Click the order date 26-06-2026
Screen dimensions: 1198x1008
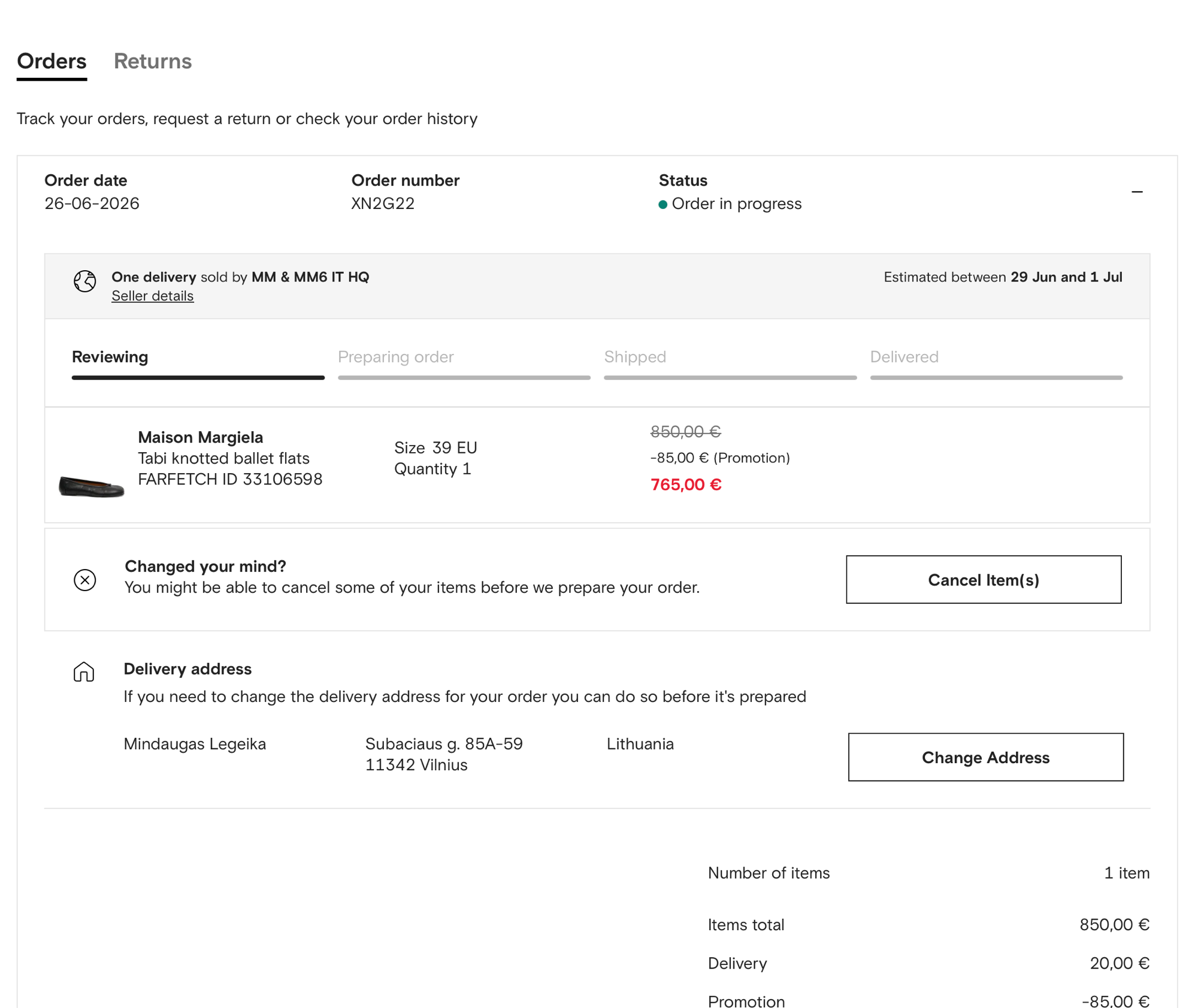(x=92, y=204)
